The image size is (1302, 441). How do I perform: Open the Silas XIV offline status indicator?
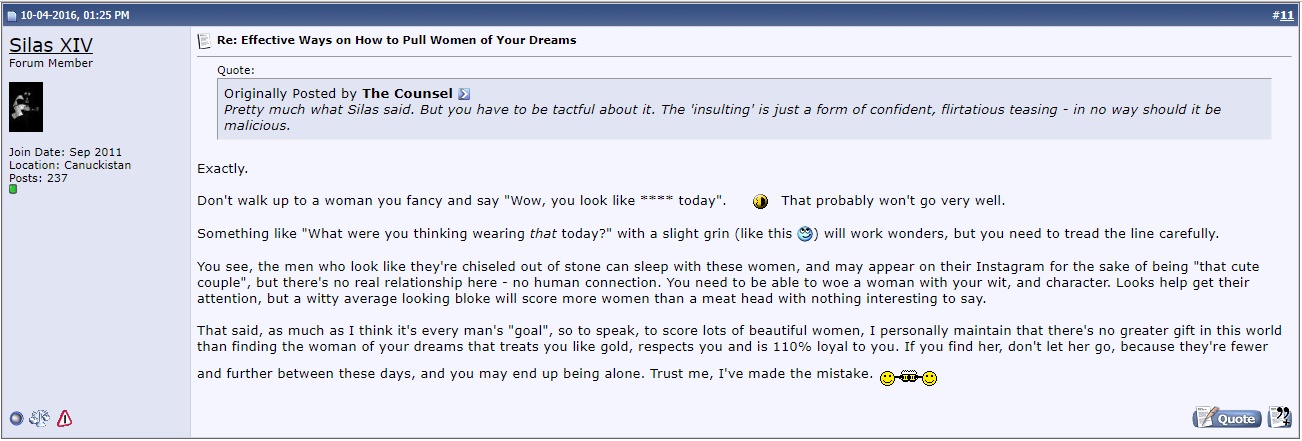coord(16,419)
